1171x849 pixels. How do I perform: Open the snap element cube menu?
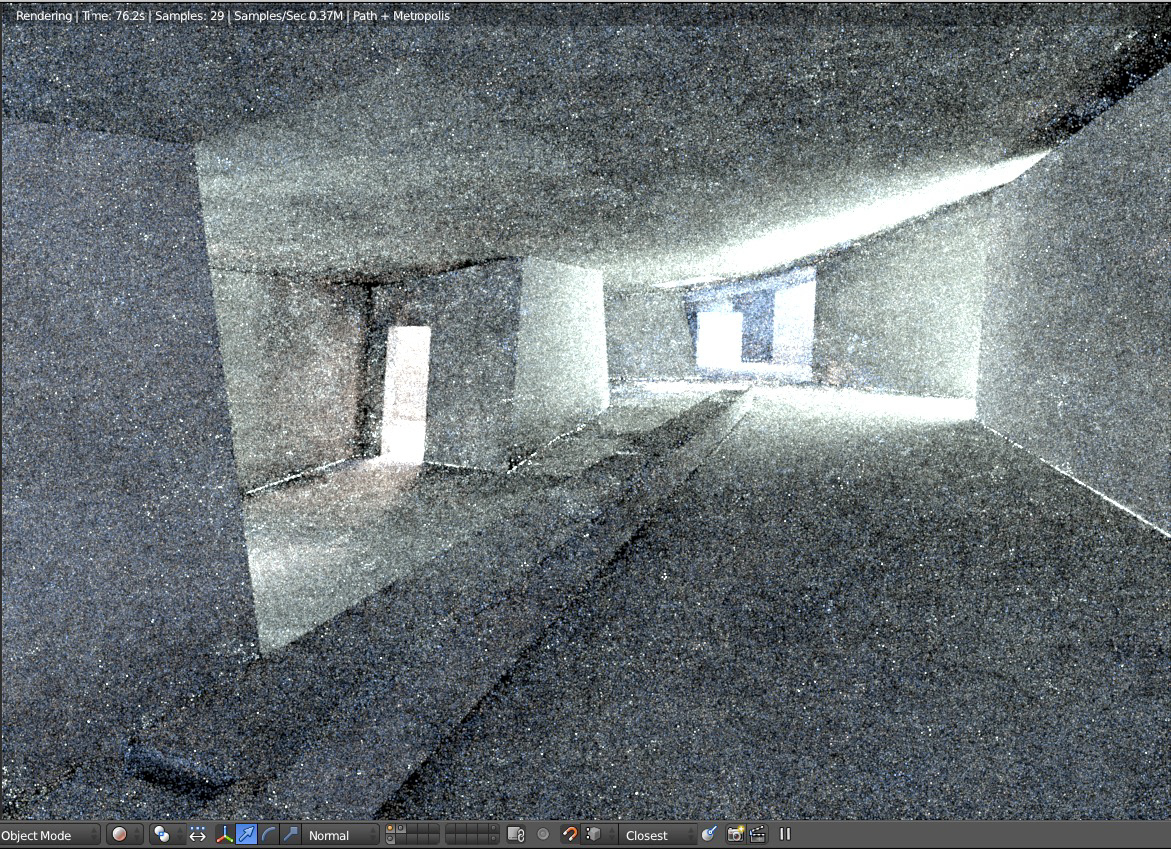click(599, 835)
